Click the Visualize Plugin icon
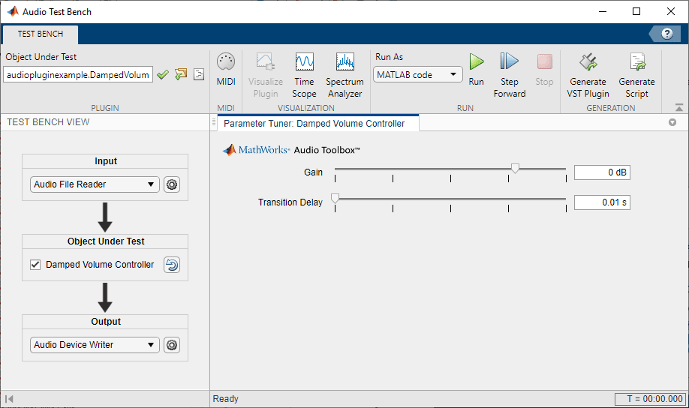 265,75
